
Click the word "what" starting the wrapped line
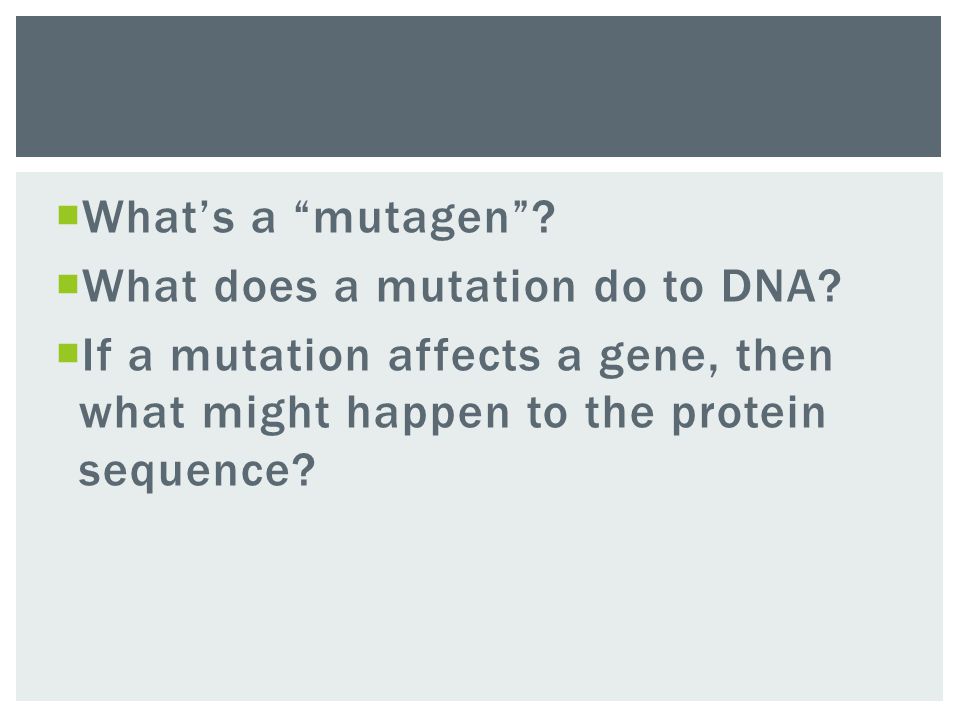point(132,413)
